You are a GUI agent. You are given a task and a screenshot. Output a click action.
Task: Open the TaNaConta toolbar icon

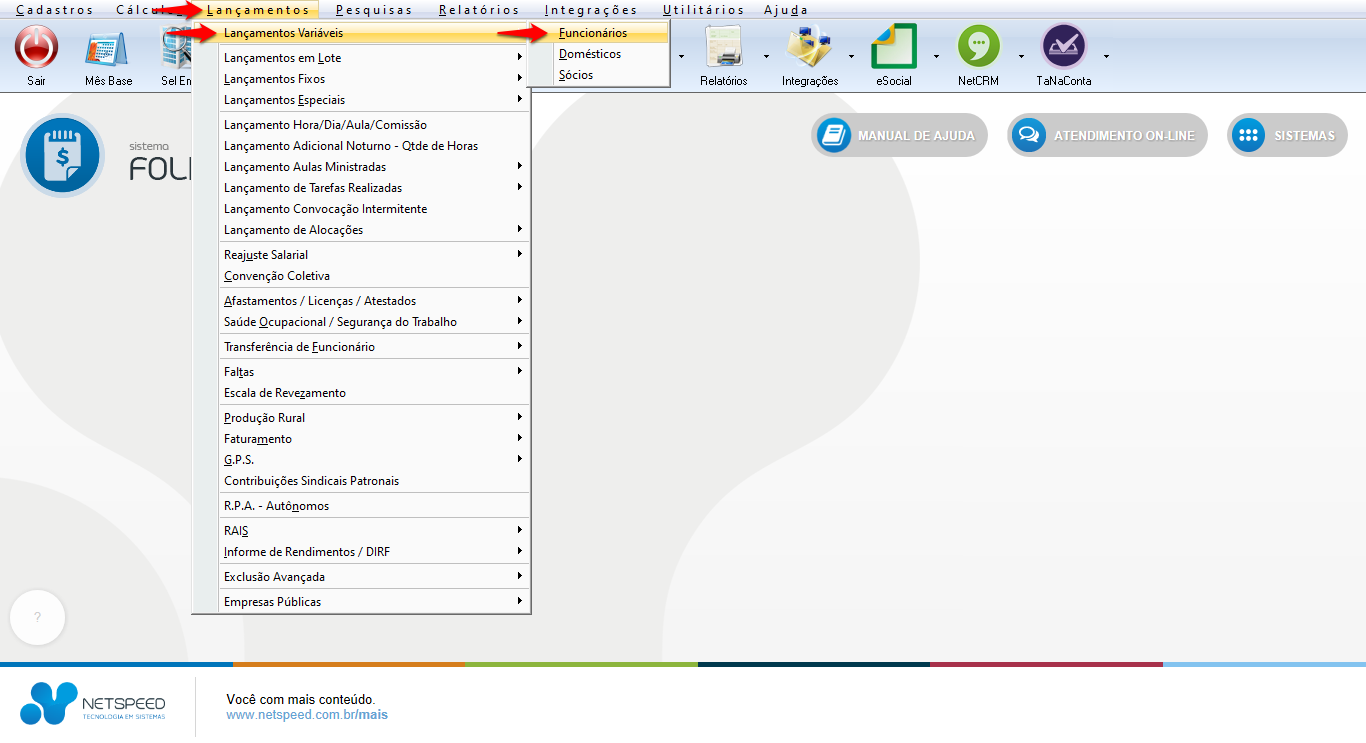point(1063,48)
